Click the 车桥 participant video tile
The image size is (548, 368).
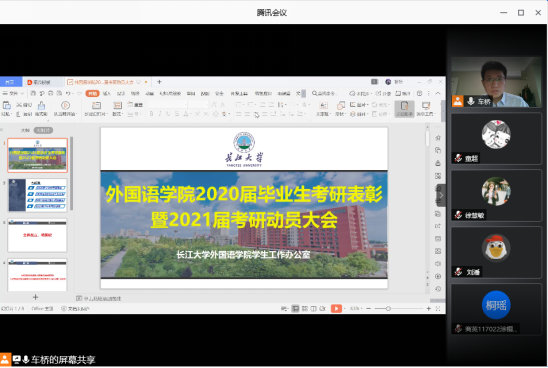click(496, 82)
